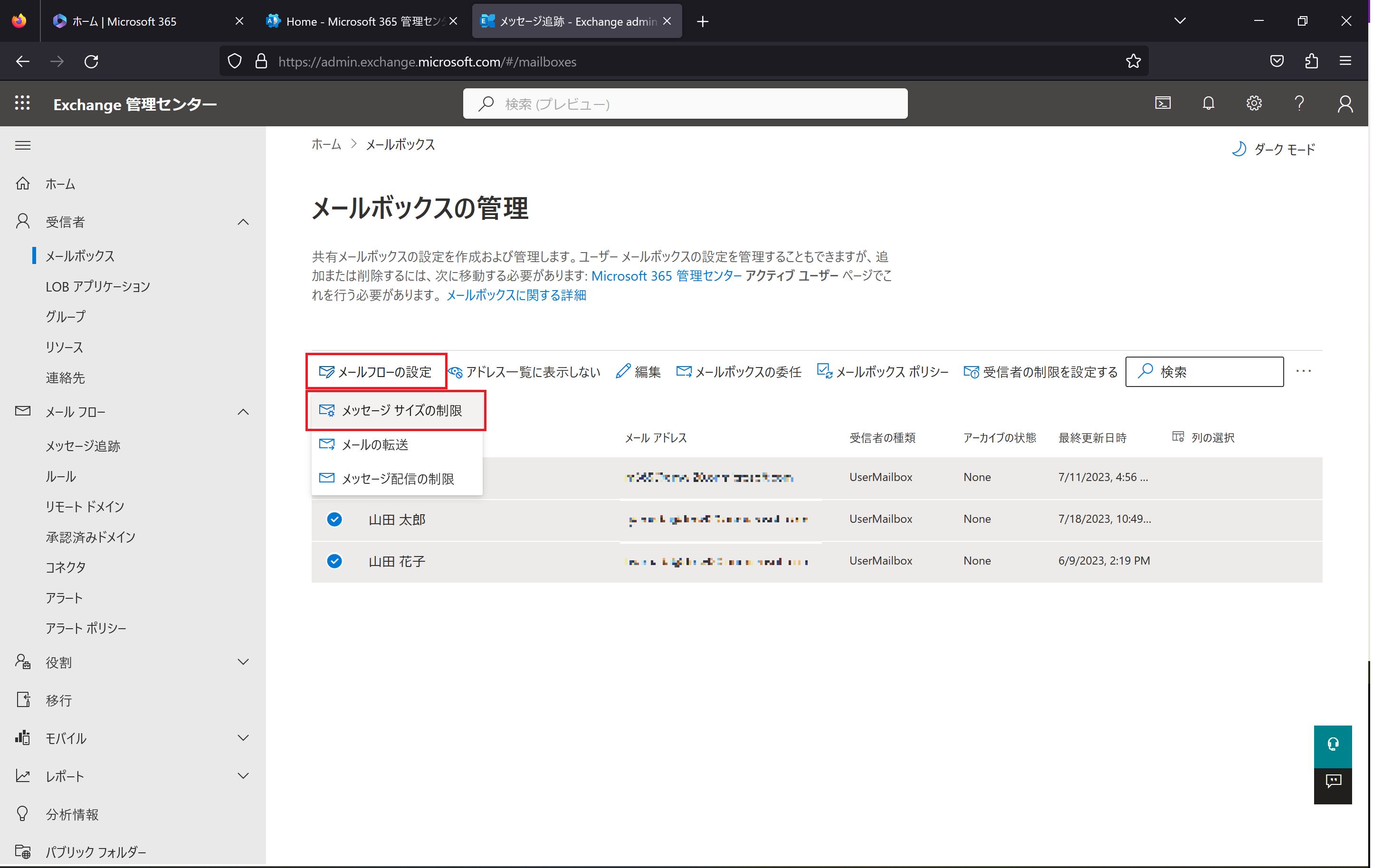This screenshot has width=1373, height=868.
Task: Uncheck the 山田 花子 row checkbox
Action: tap(334, 561)
